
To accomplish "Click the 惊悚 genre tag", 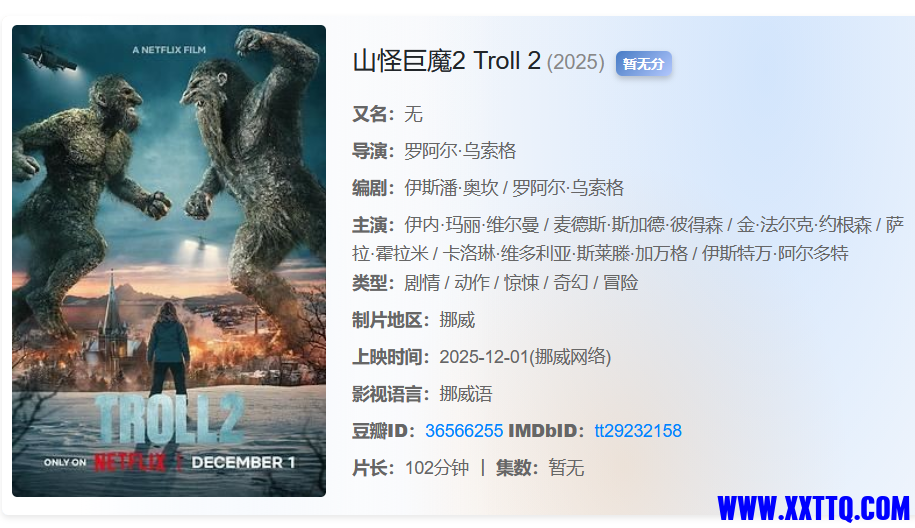I will click(x=521, y=283).
